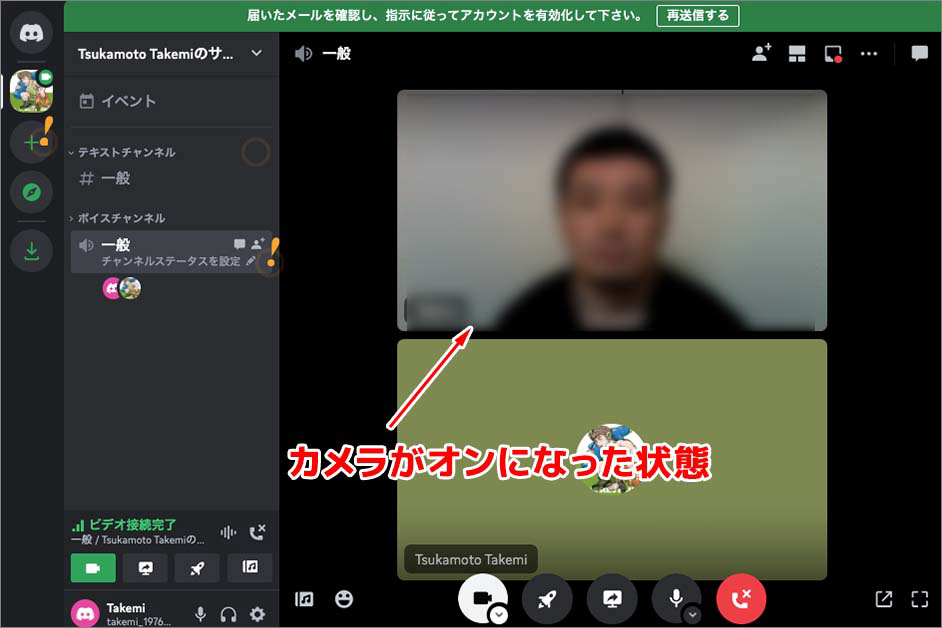Click the Explore servers compass icon
This screenshot has width=942, height=628.
tap(31, 192)
